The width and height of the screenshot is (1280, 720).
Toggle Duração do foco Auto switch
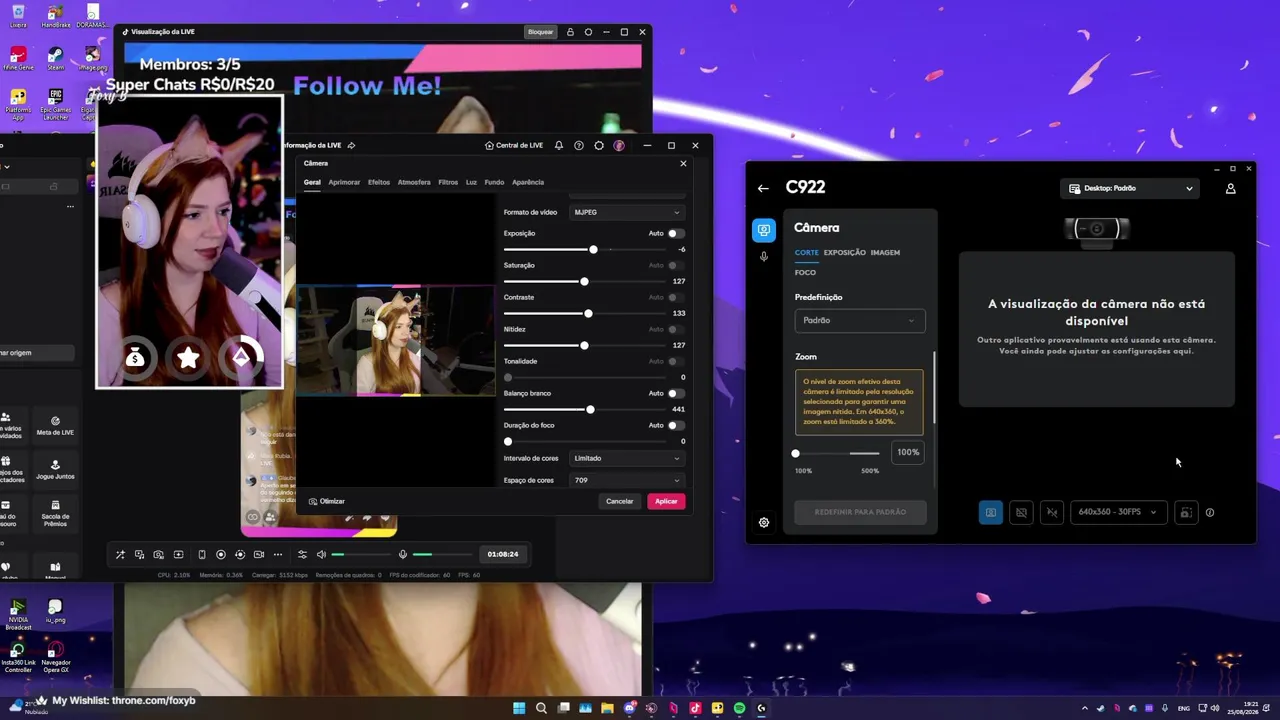click(x=676, y=425)
